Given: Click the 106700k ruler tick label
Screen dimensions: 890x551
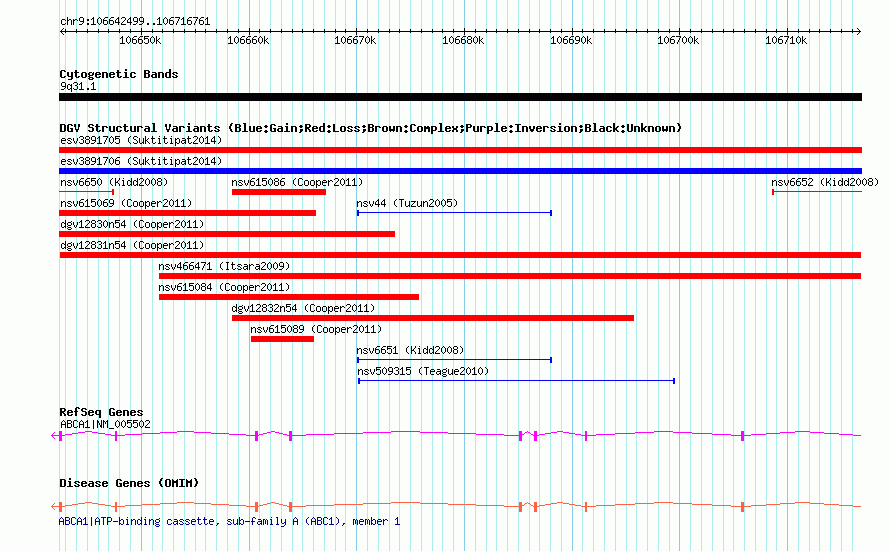Looking at the screenshot, I should tap(678, 40).
